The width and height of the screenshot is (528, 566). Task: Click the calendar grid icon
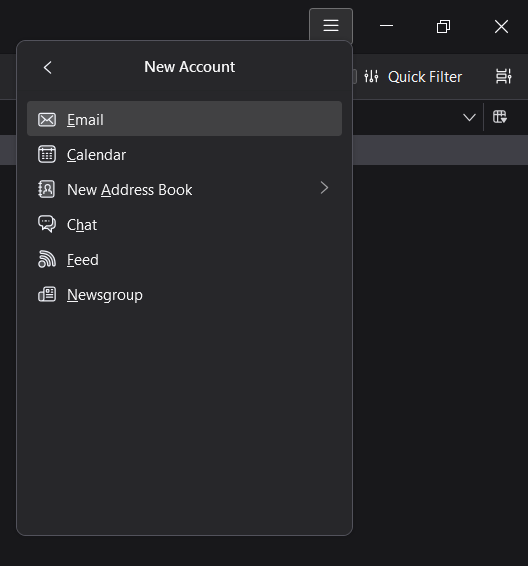click(47, 154)
